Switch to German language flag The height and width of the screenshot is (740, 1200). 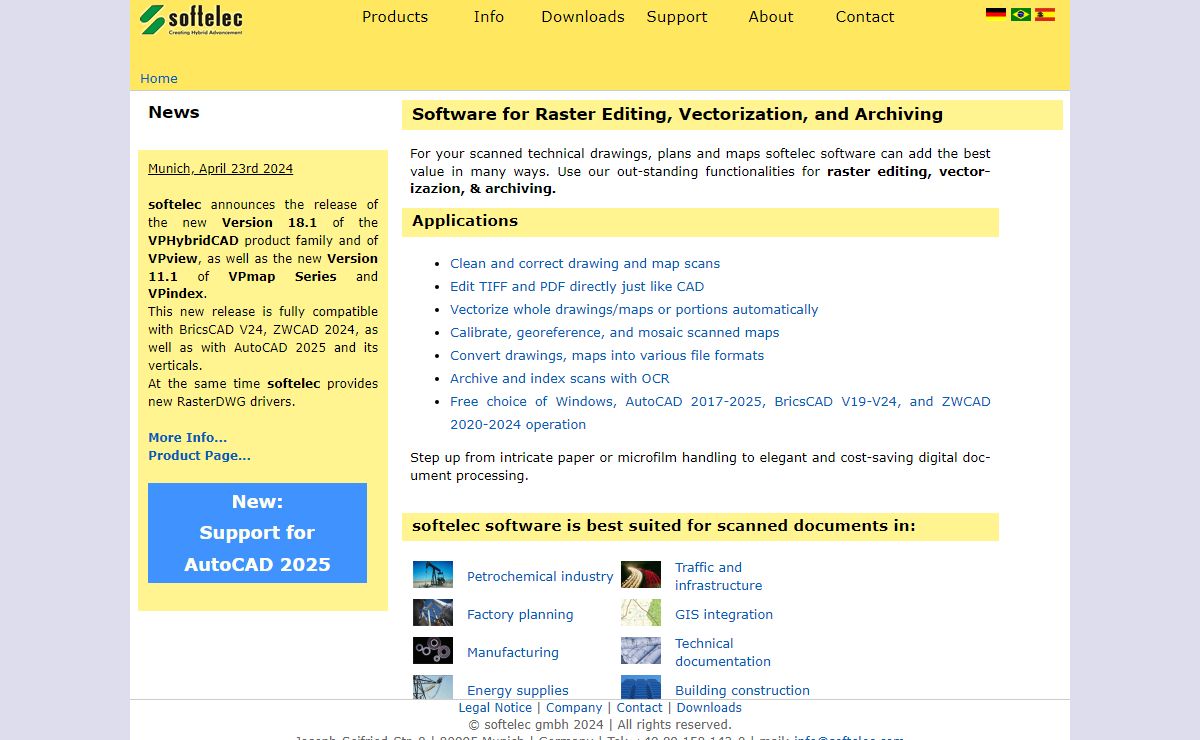pos(996,14)
